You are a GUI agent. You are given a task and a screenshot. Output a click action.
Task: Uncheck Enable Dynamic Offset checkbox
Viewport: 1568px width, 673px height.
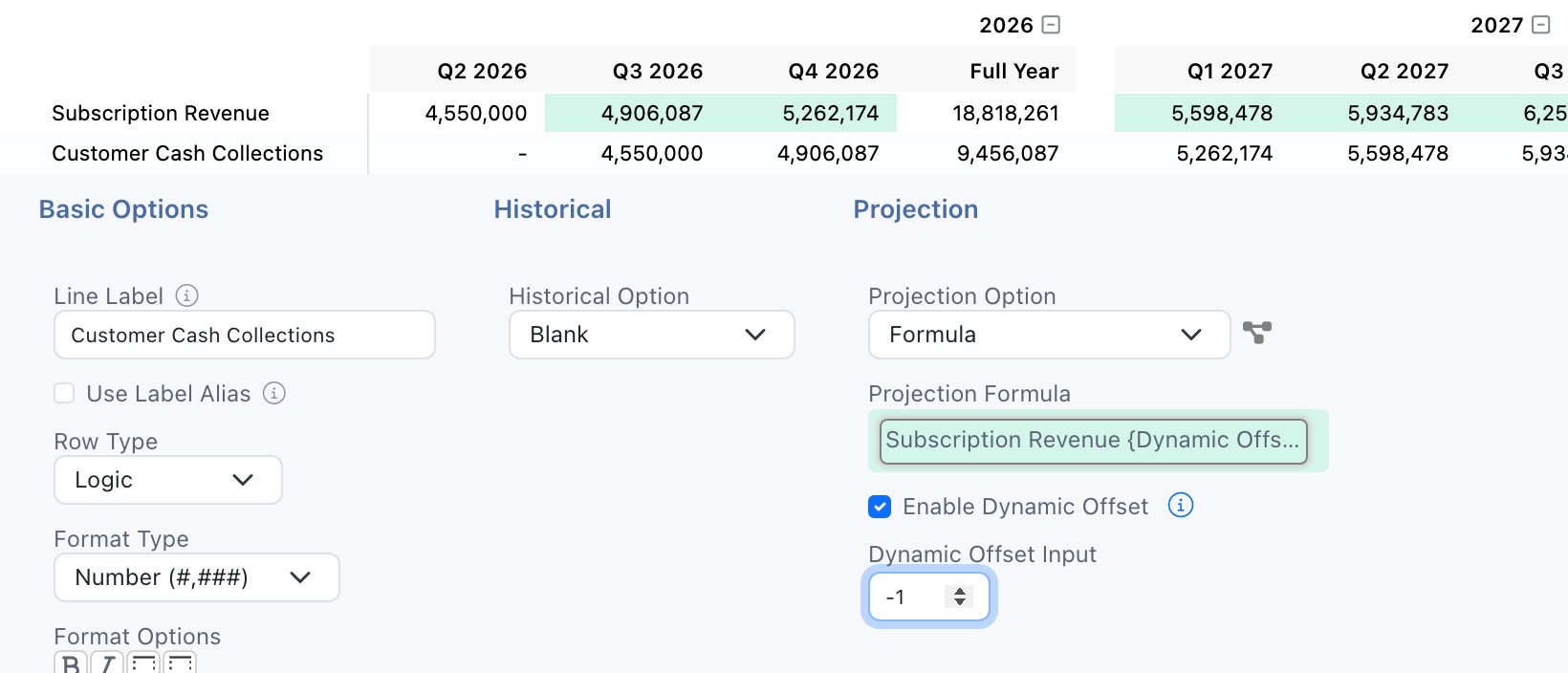[x=880, y=506]
